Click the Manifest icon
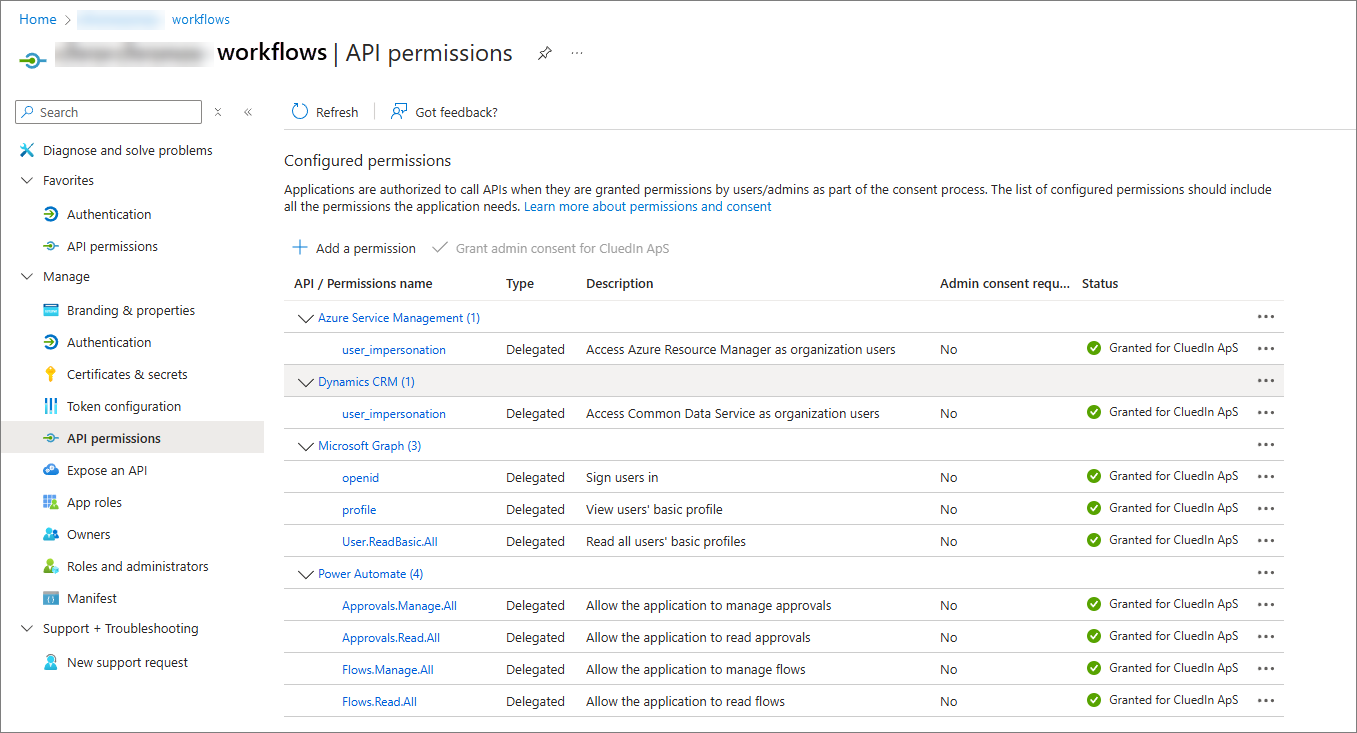Viewport: 1357px width, 733px height. point(51,598)
